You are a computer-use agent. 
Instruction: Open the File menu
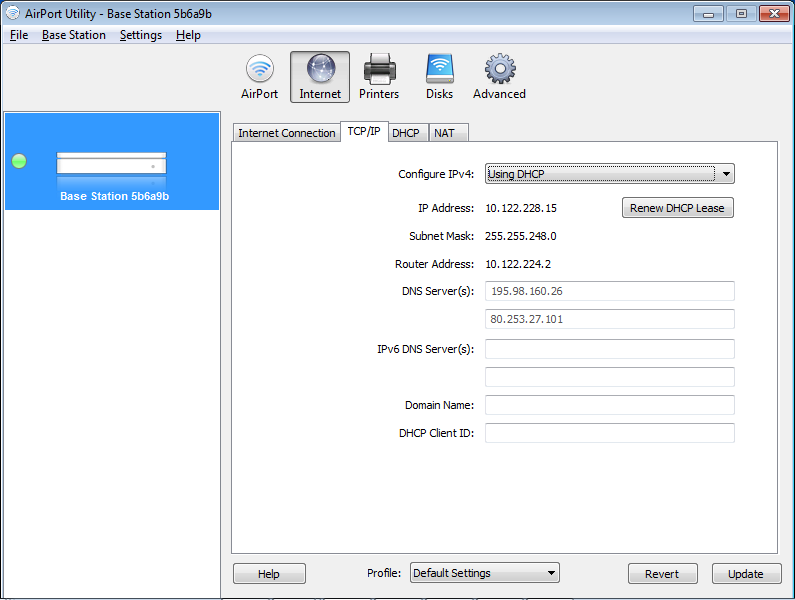click(19, 35)
